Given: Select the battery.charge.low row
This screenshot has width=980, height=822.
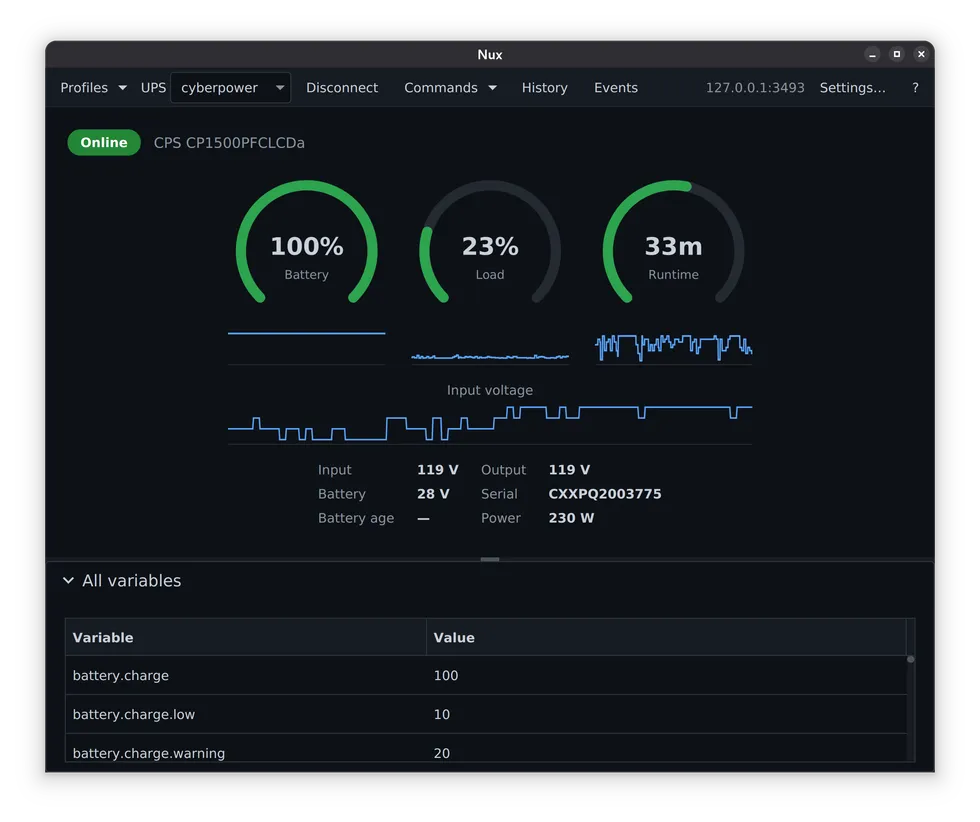Looking at the screenshot, I should [486, 714].
